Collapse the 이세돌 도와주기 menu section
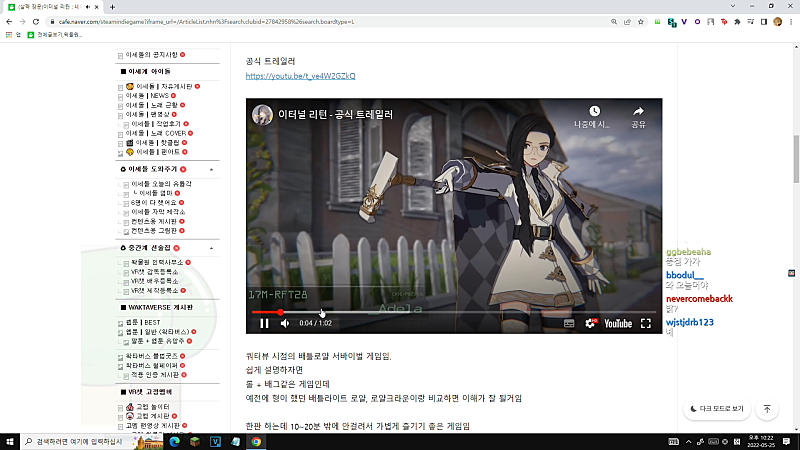This screenshot has width=800, height=450. click(212, 169)
